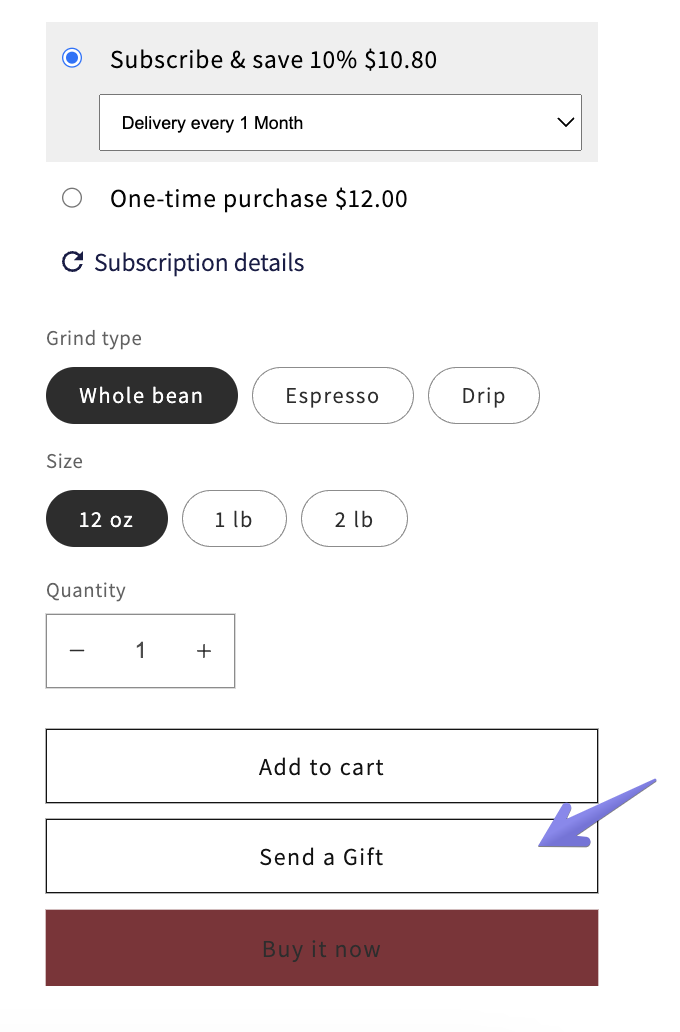This screenshot has height=1032, width=680.
Task: Increase quantity with the plus icon
Action: pyautogui.click(x=204, y=651)
